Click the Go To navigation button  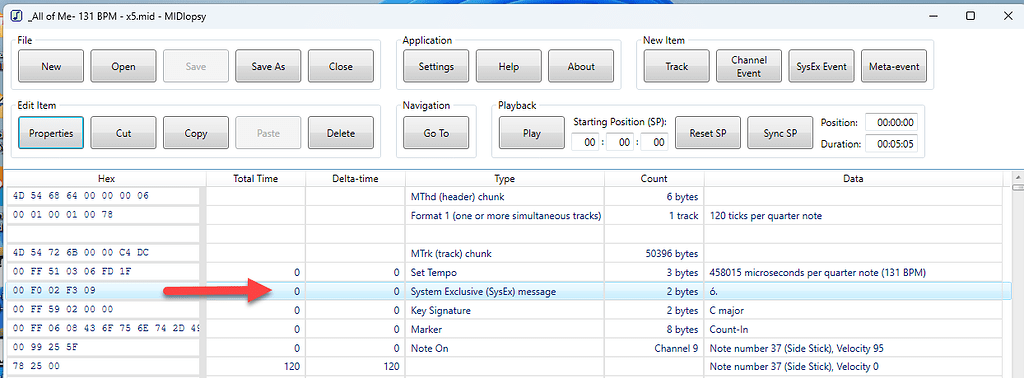[436, 133]
